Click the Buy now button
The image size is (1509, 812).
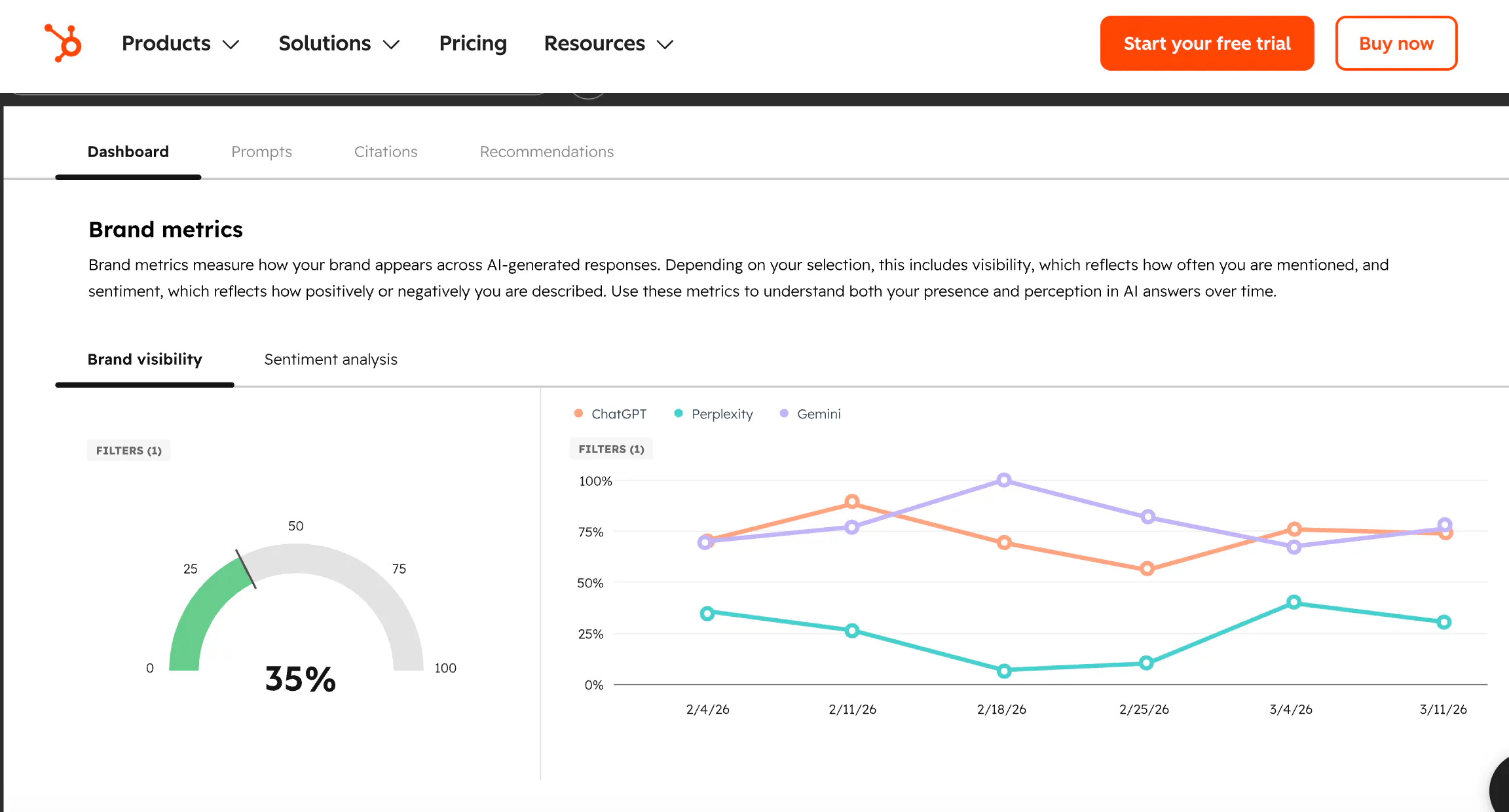pyautogui.click(x=1396, y=43)
